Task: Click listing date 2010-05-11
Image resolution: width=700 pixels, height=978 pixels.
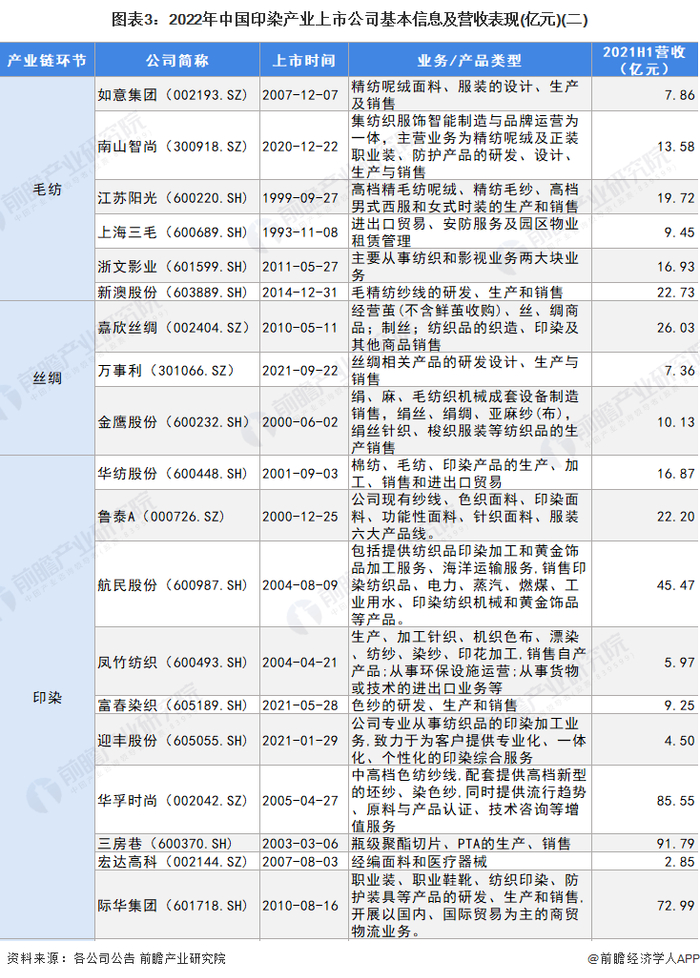Action: [300, 327]
